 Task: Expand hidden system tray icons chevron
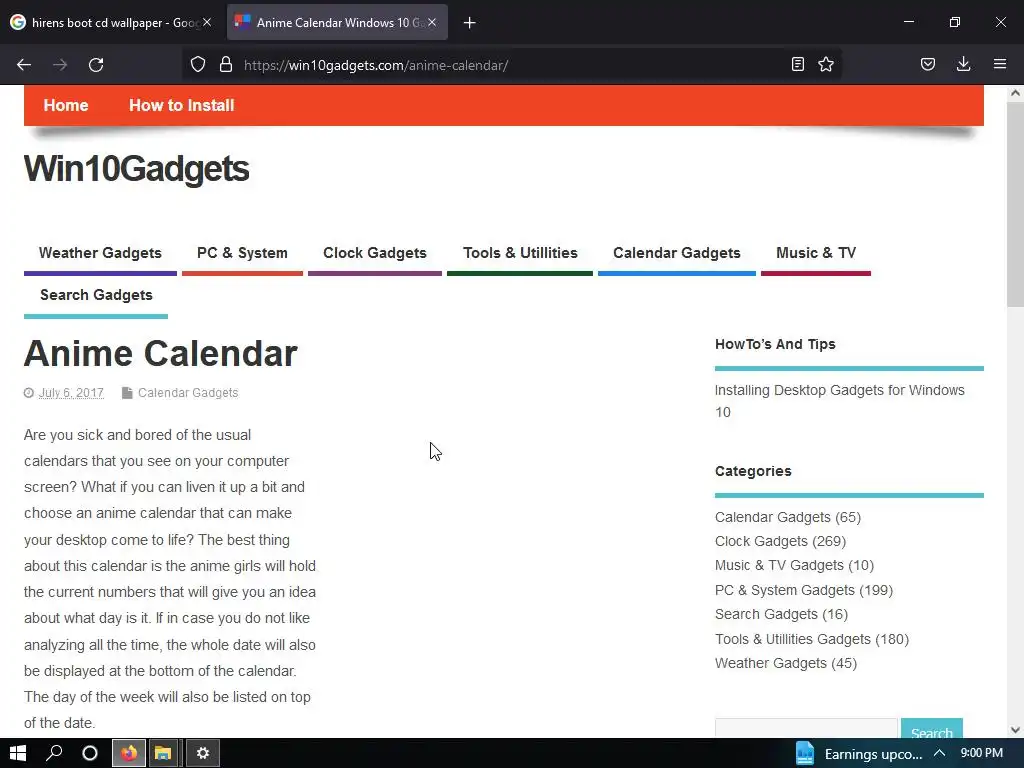pyautogui.click(x=940, y=754)
